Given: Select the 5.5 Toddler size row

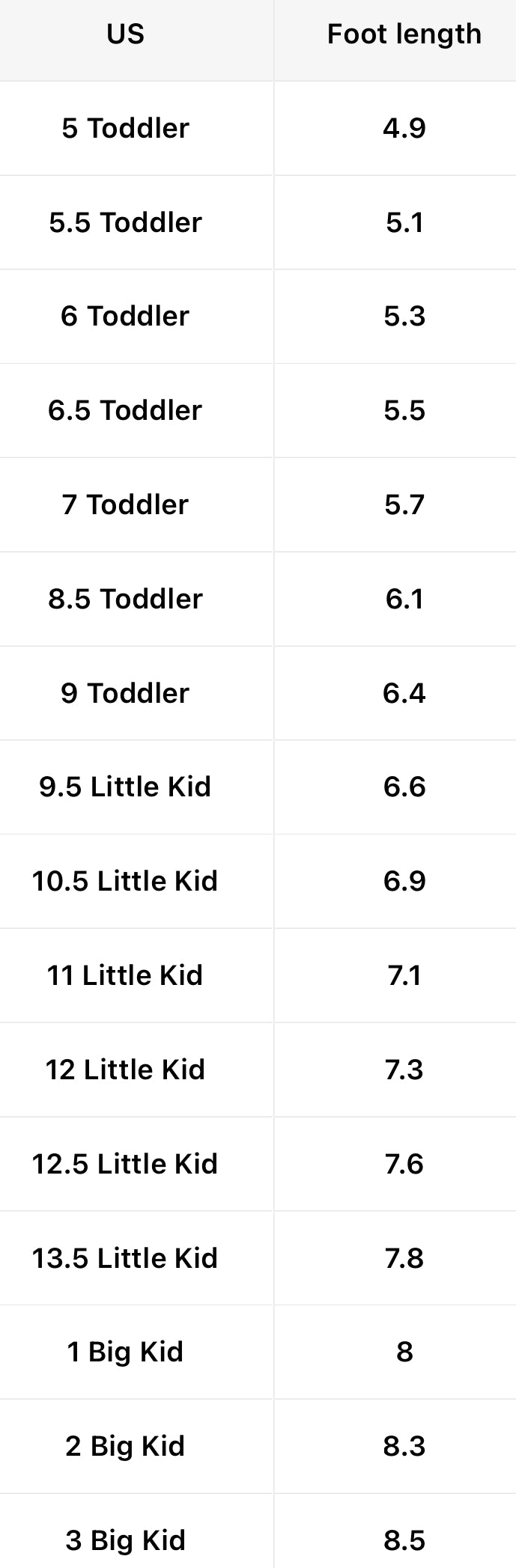Looking at the screenshot, I should pos(125,222).
